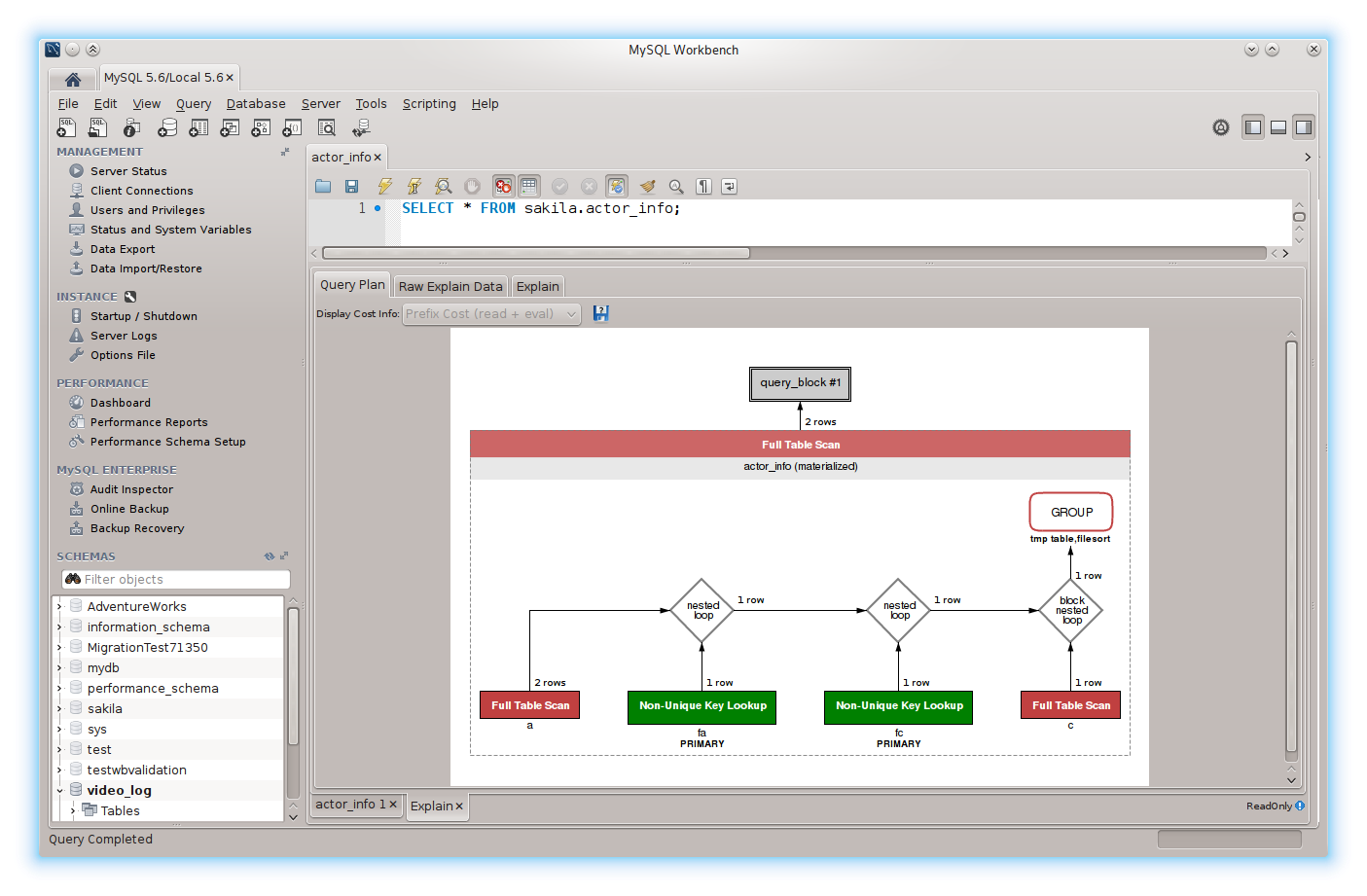Save the current SQL script
1367x896 pixels.
pos(349,186)
